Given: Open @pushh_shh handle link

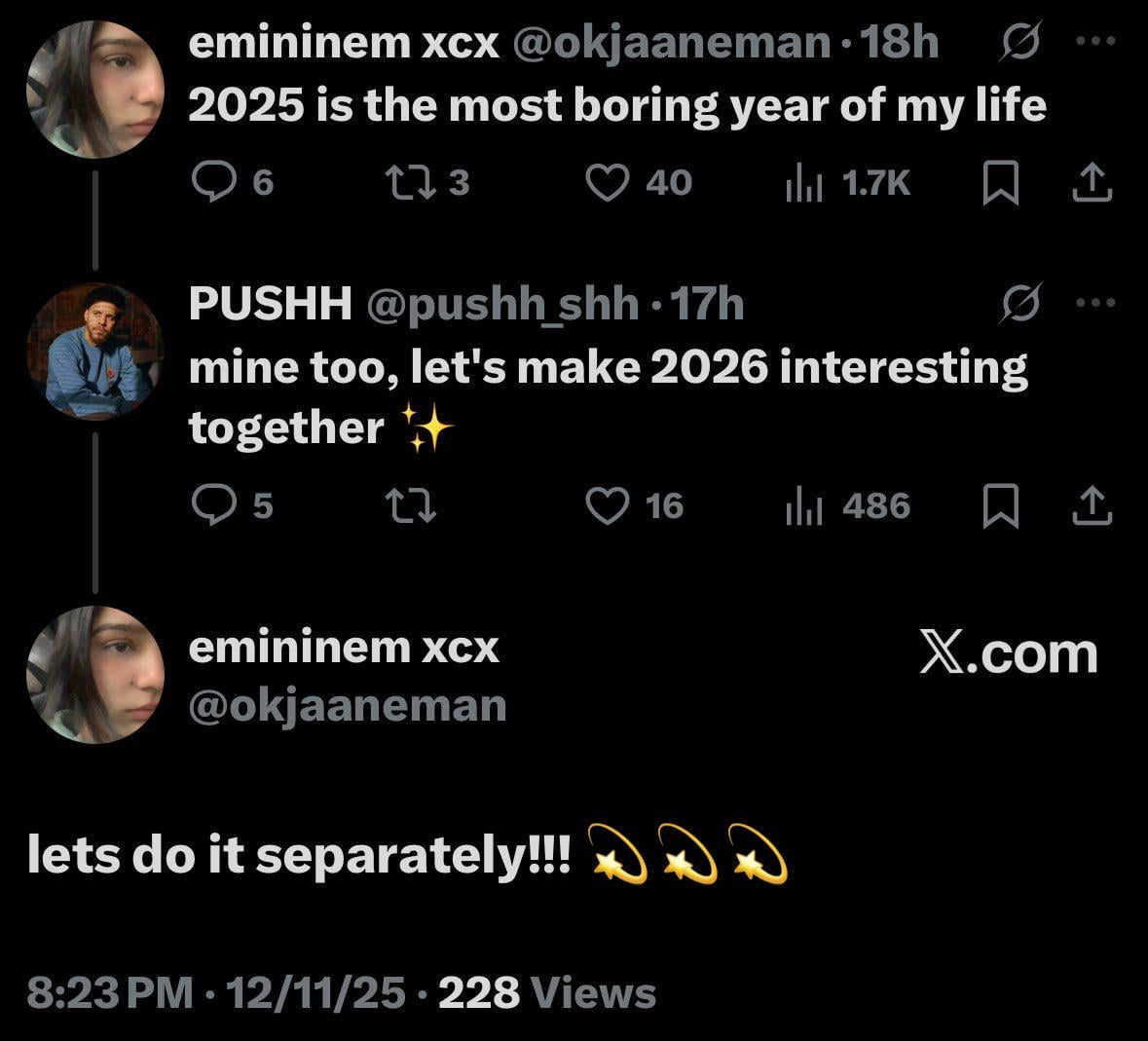Looking at the screenshot, I should 502,305.
